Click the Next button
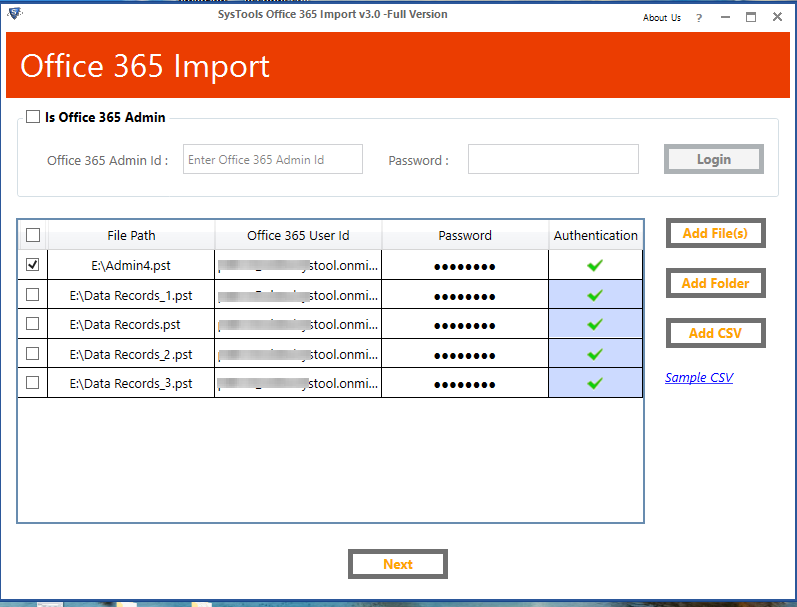 point(397,564)
